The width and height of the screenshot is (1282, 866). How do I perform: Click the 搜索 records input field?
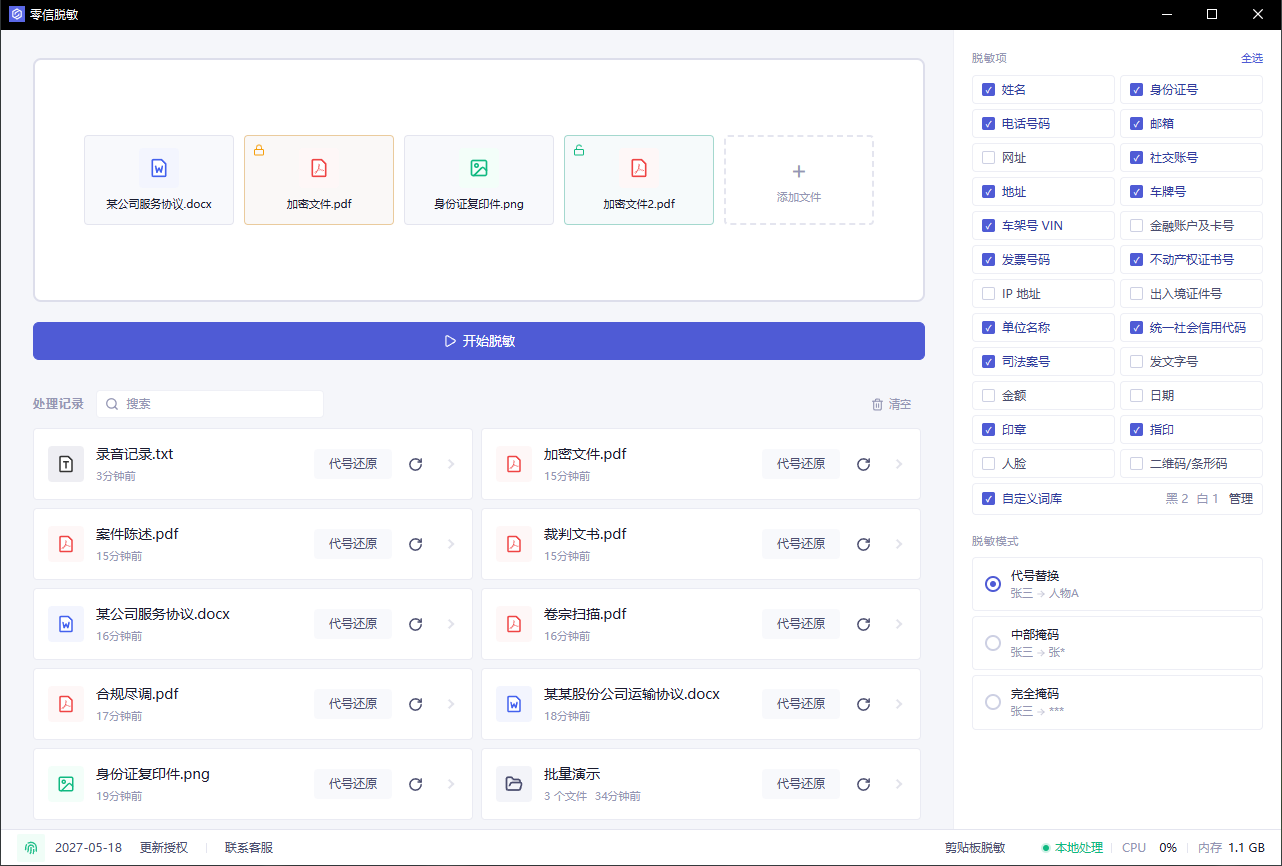click(210, 404)
